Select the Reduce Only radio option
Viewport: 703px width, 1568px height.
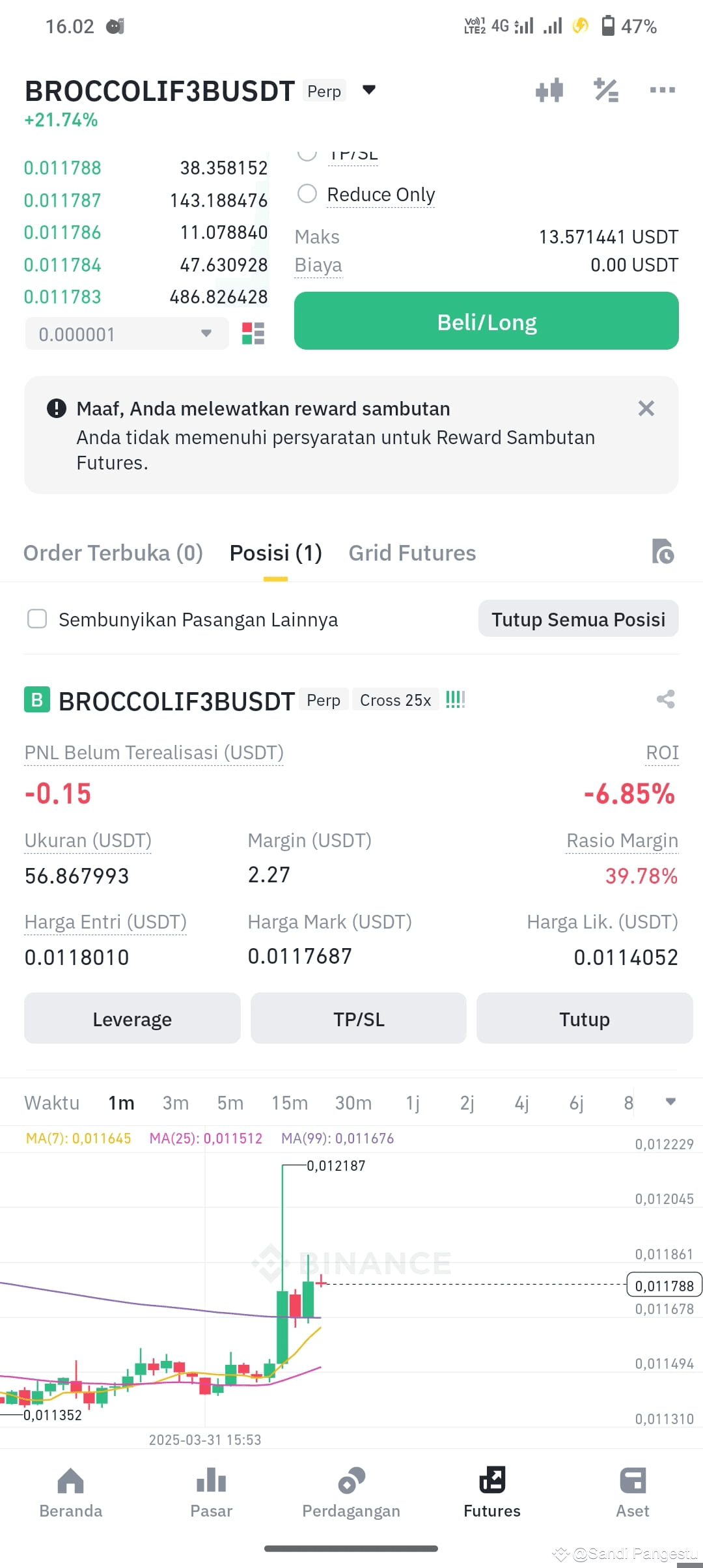(x=307, y=193)
